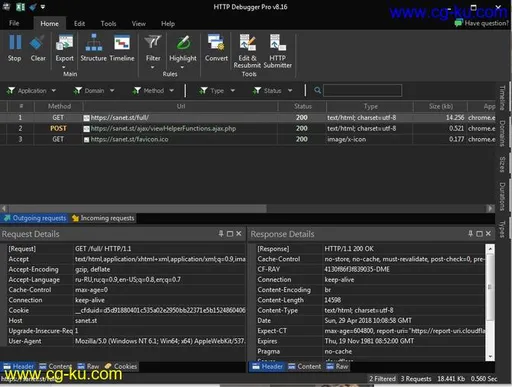Select request Content tab
This screenshot has height=387, width=512.
55,366
